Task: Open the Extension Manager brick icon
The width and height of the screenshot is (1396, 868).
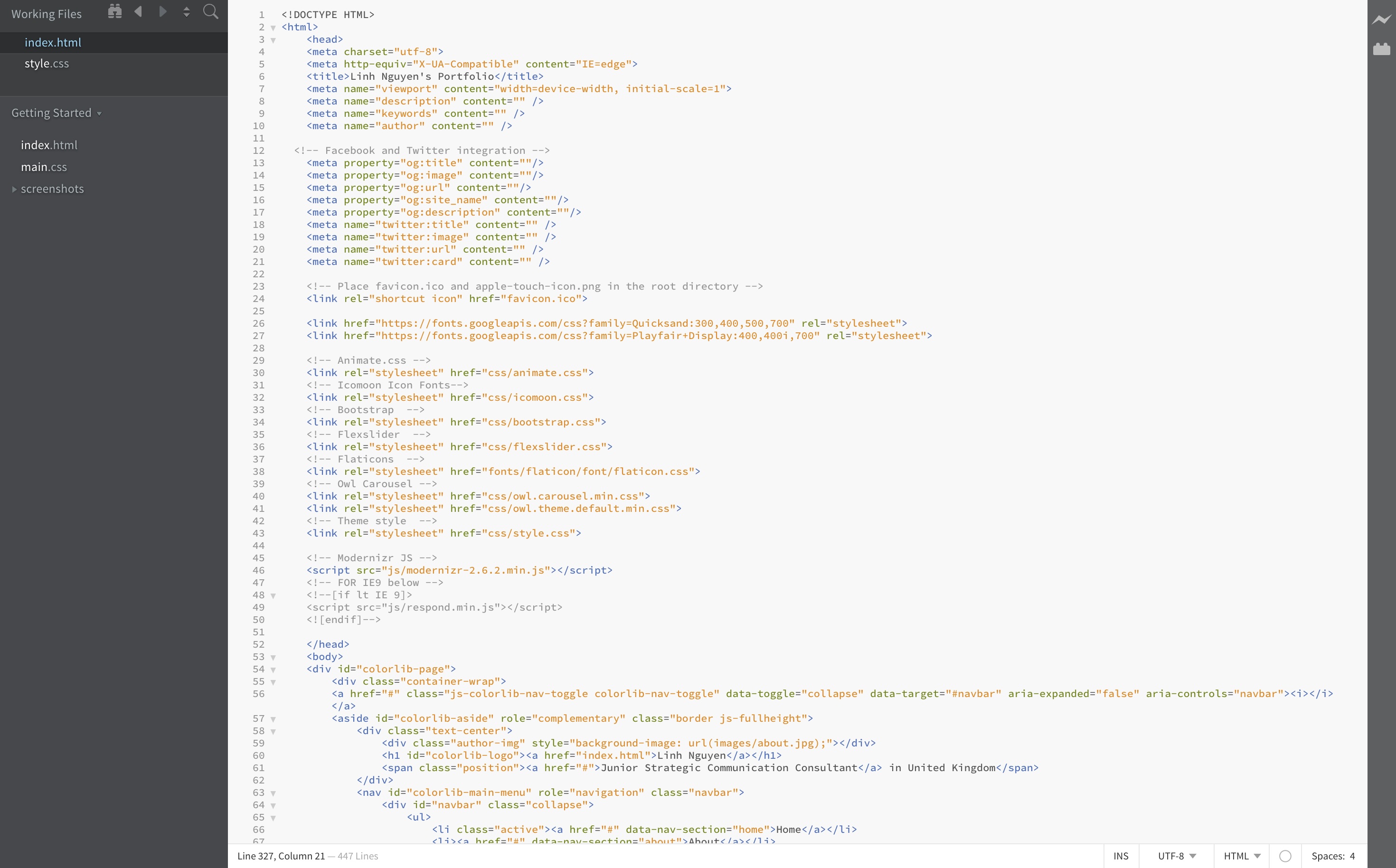Action: coord(1382,49)
